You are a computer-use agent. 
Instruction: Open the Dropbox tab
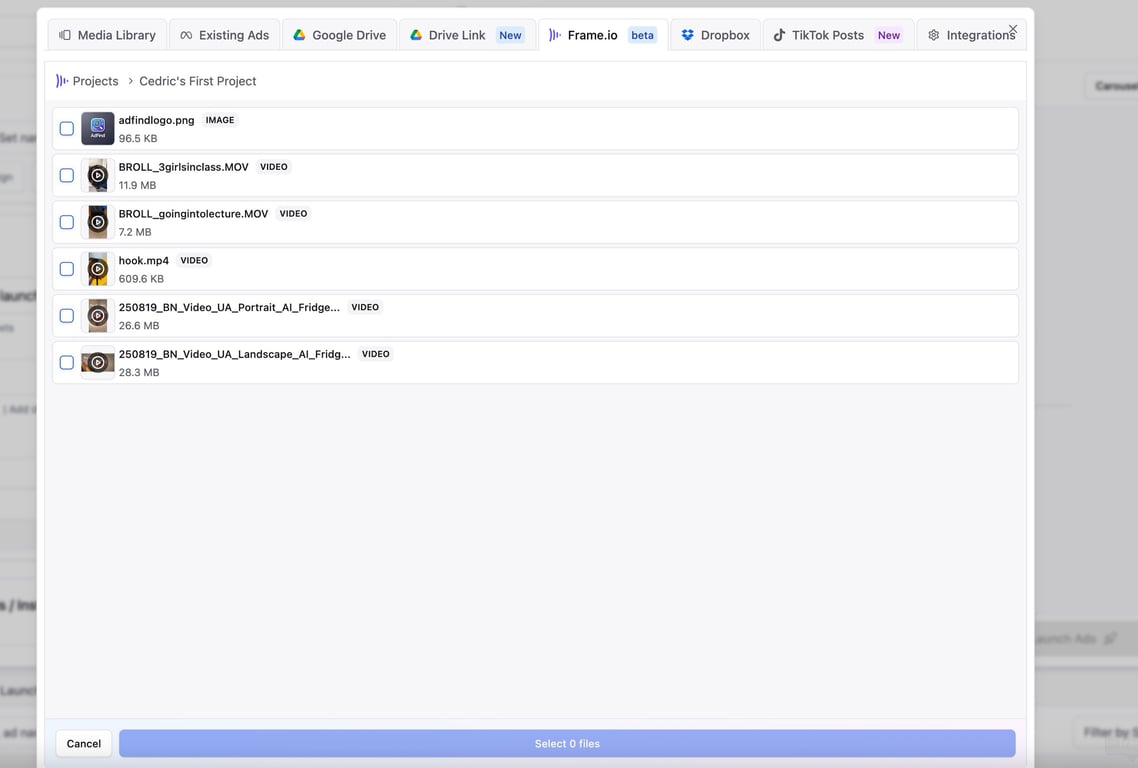715,35
